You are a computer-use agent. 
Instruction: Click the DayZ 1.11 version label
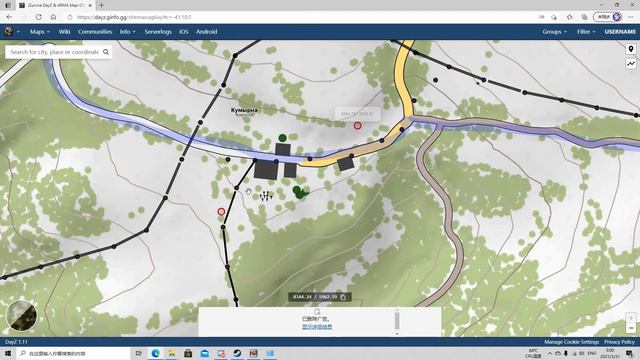(x=16, y=342)
